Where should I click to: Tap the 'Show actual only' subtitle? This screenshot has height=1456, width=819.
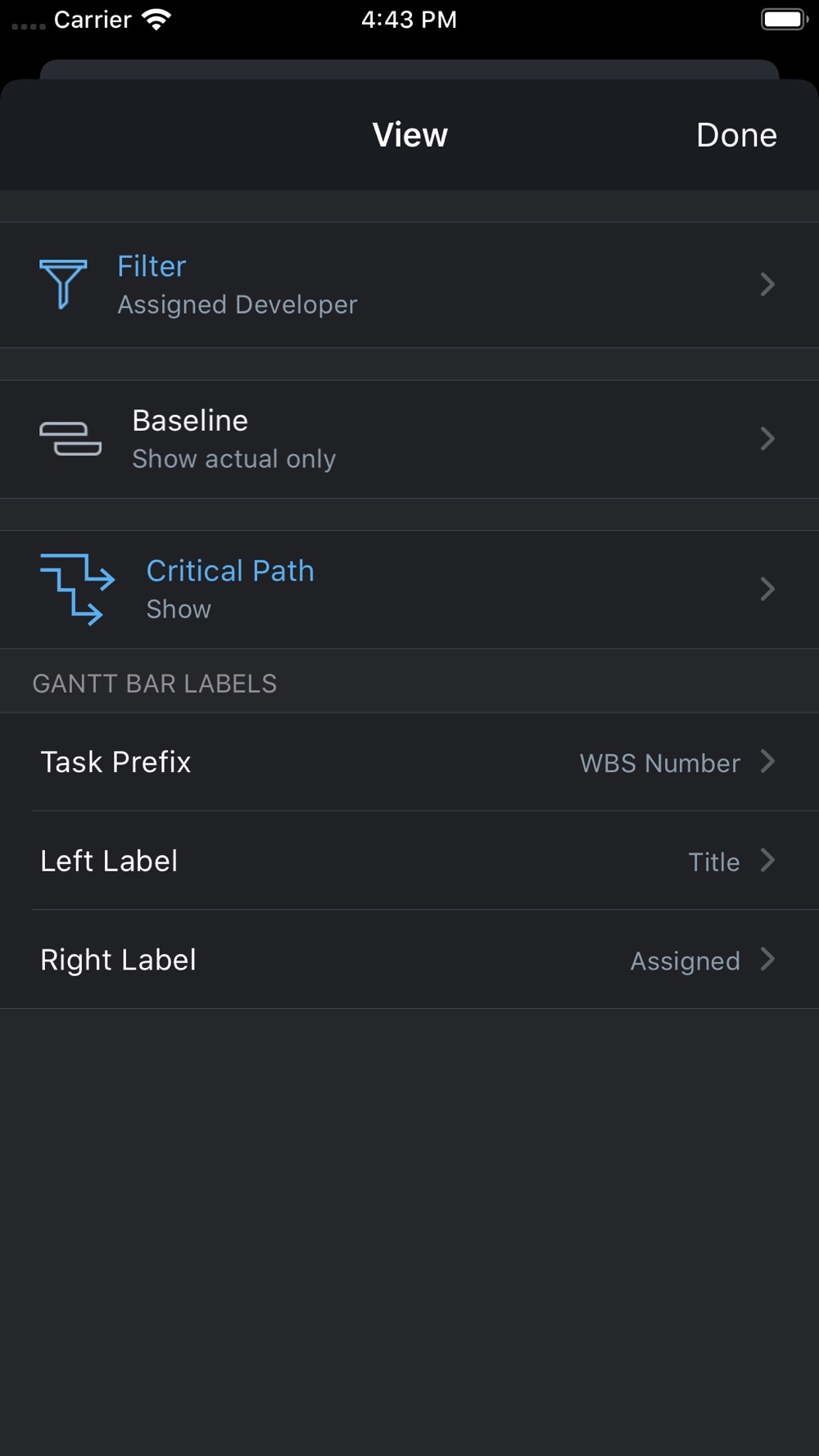point(234,459)
